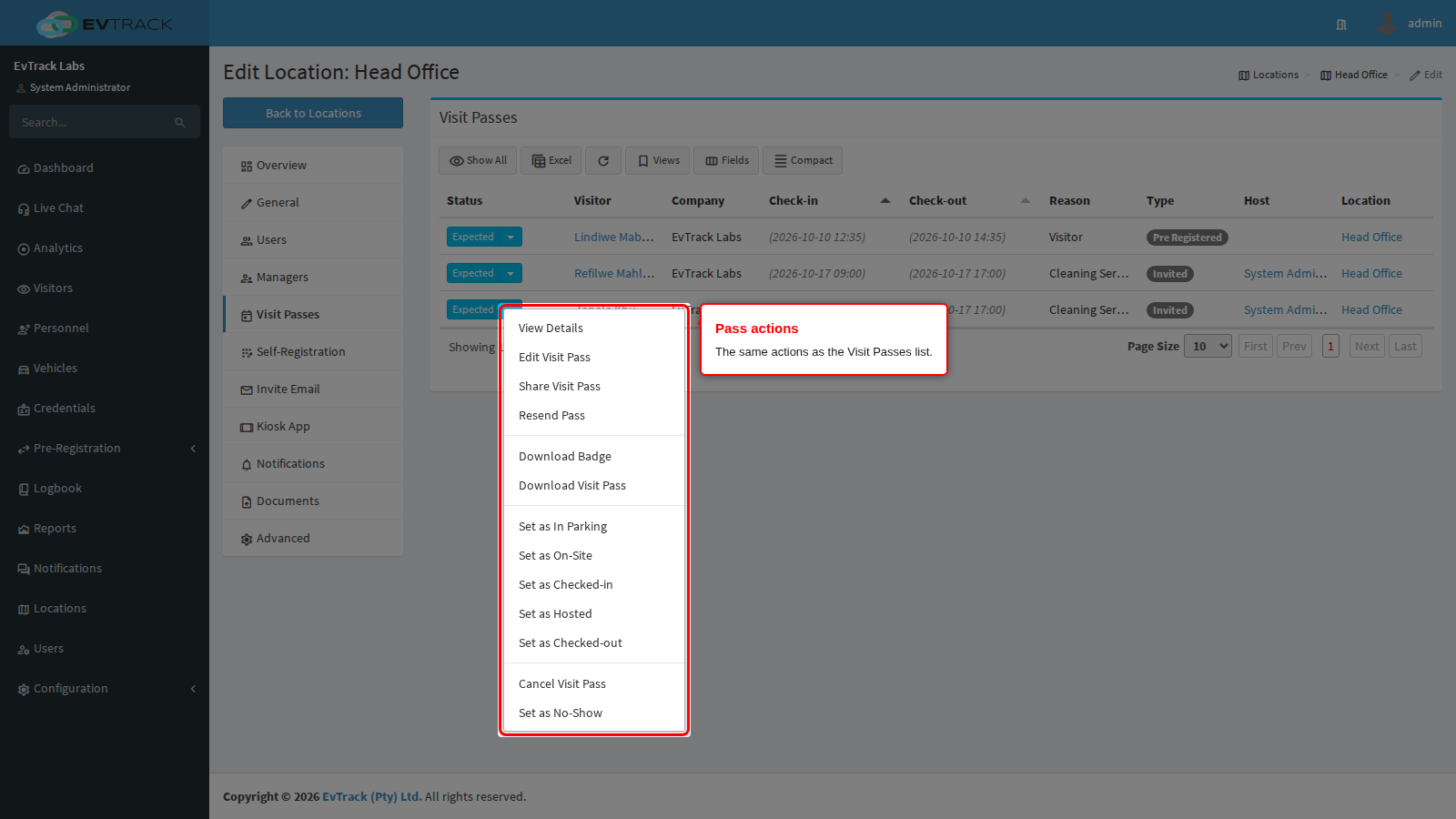The height and width of the screenshot is (819, 1456).
Task: Choose Share Visit Pass option
Action: point(594,387)
